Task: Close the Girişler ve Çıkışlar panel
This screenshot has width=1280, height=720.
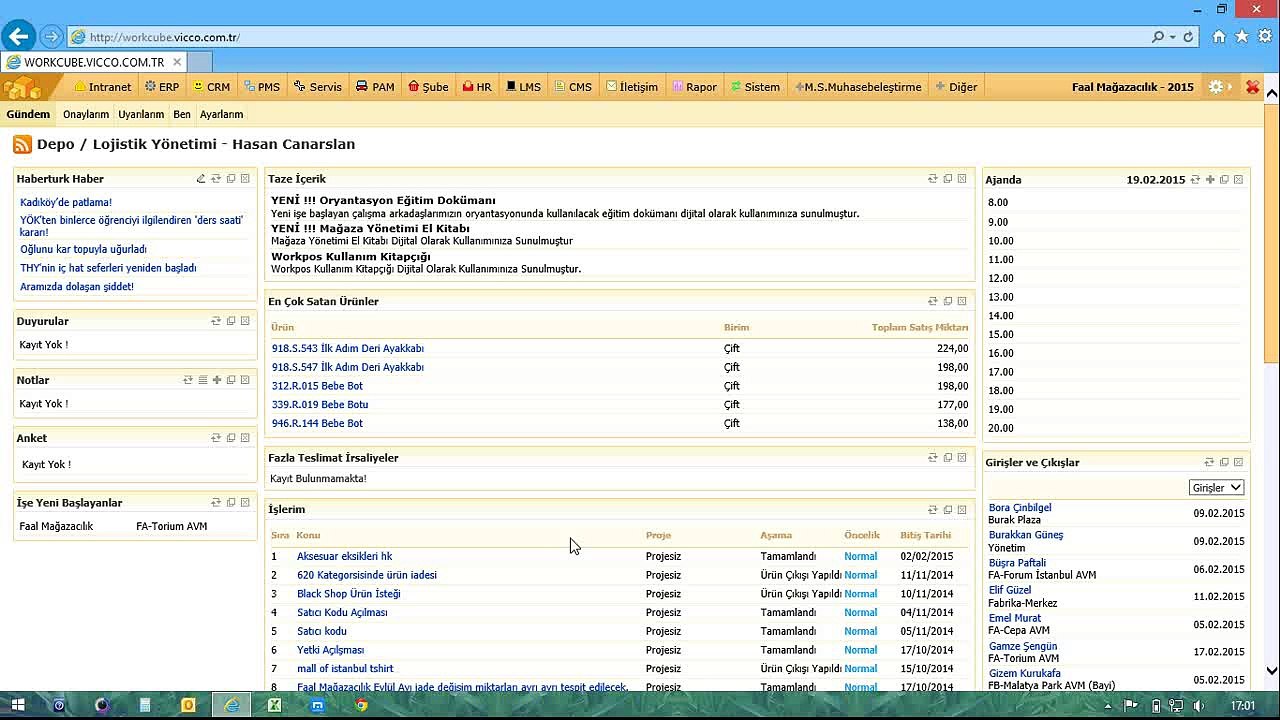Action: pos(1238,462)
